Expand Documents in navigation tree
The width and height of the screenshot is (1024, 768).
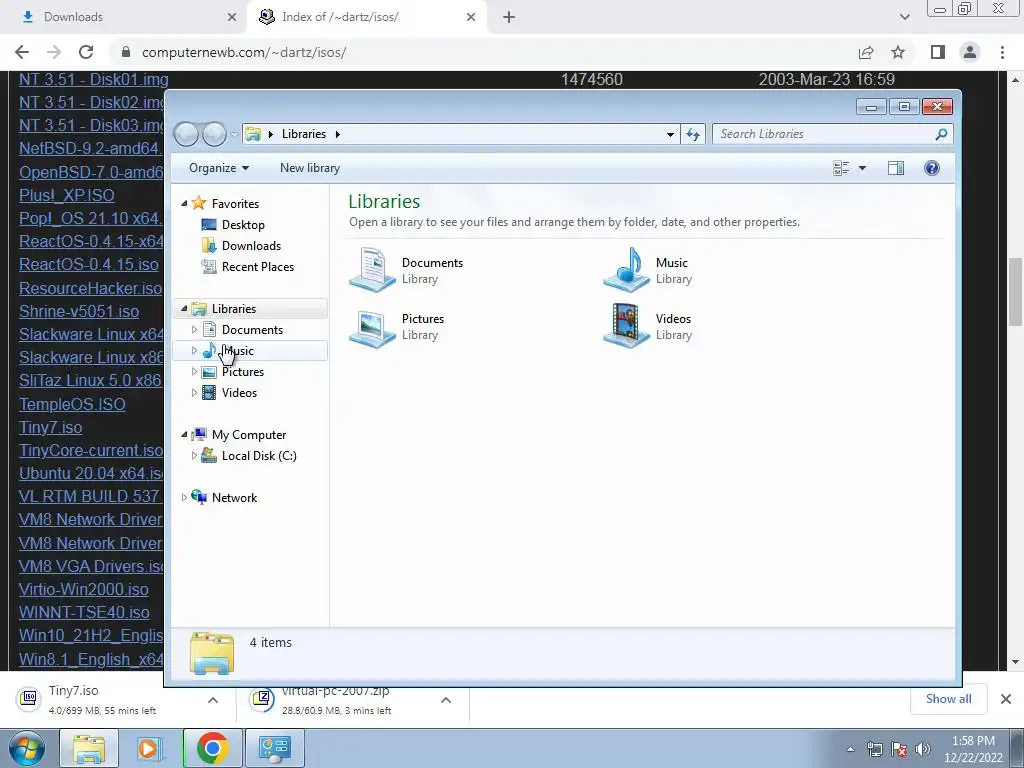[x=194, y=330]
